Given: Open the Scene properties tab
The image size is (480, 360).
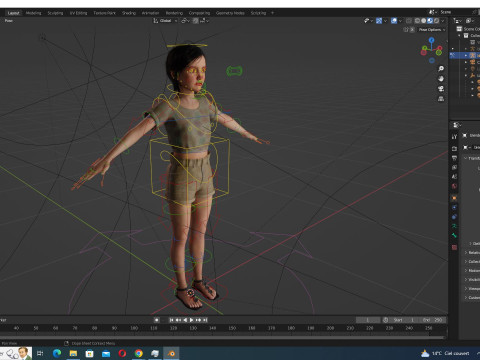Looking at the screenshot, I should [454, 177].
